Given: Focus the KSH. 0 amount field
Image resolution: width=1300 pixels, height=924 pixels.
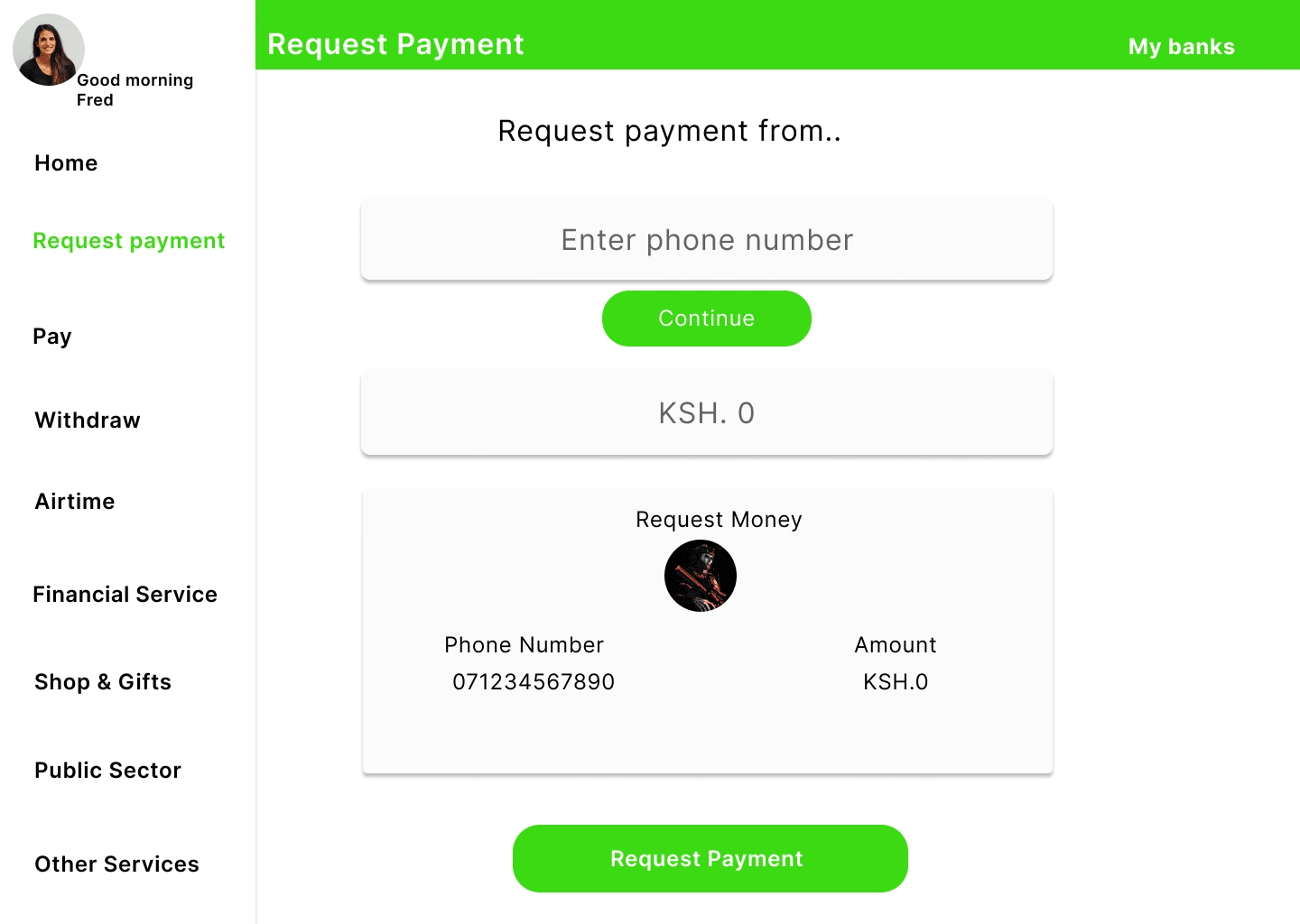Looking at the screenshot, I should 707,412.
